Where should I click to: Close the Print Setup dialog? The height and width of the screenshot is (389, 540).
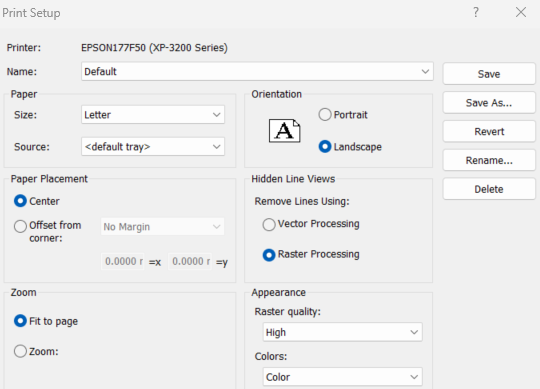click(521, 12)
